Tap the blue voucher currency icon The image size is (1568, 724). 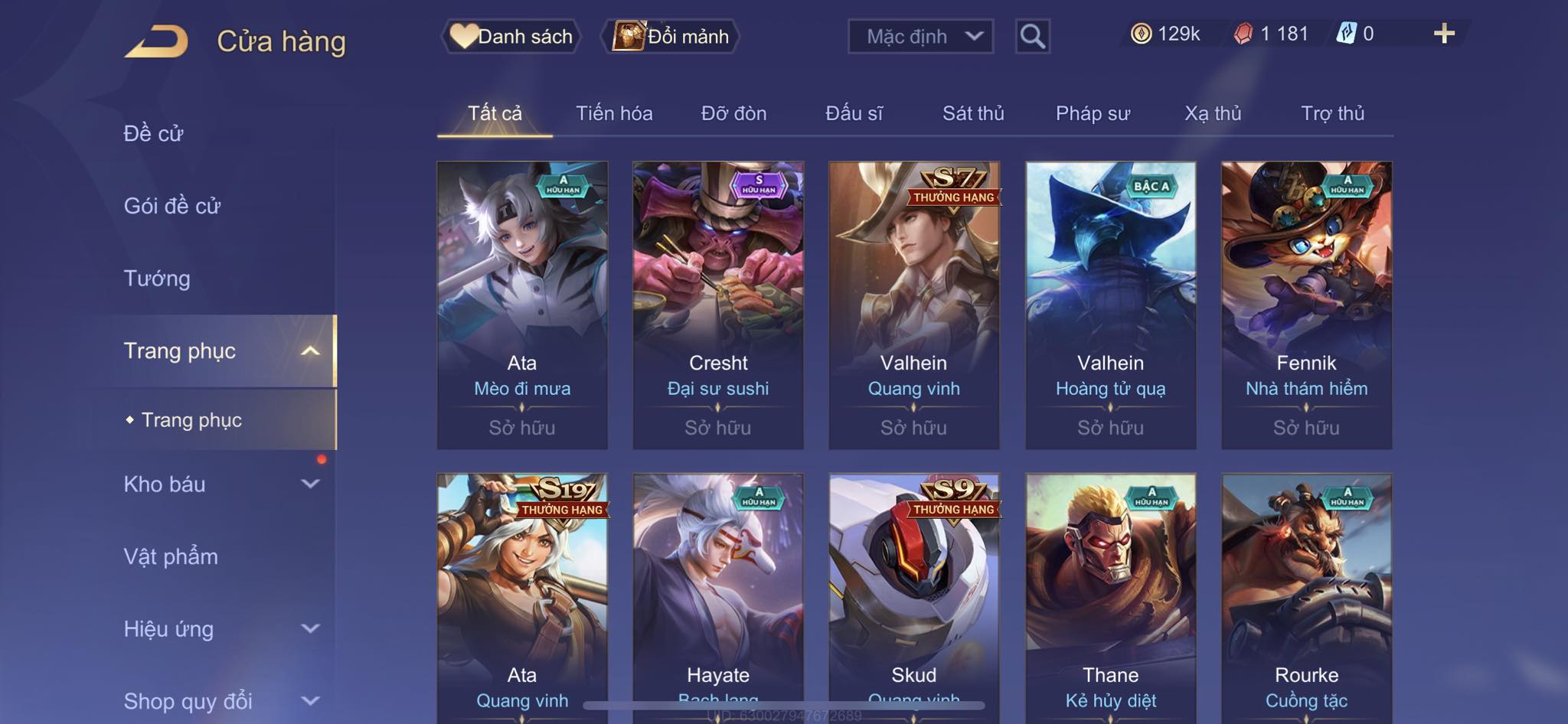tap(1346, 34)
